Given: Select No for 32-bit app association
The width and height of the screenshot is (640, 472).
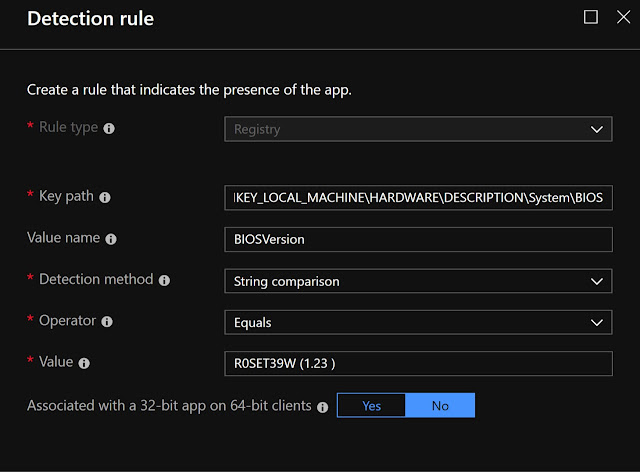Looking at the screenshot, I should [x=440, y=405].
